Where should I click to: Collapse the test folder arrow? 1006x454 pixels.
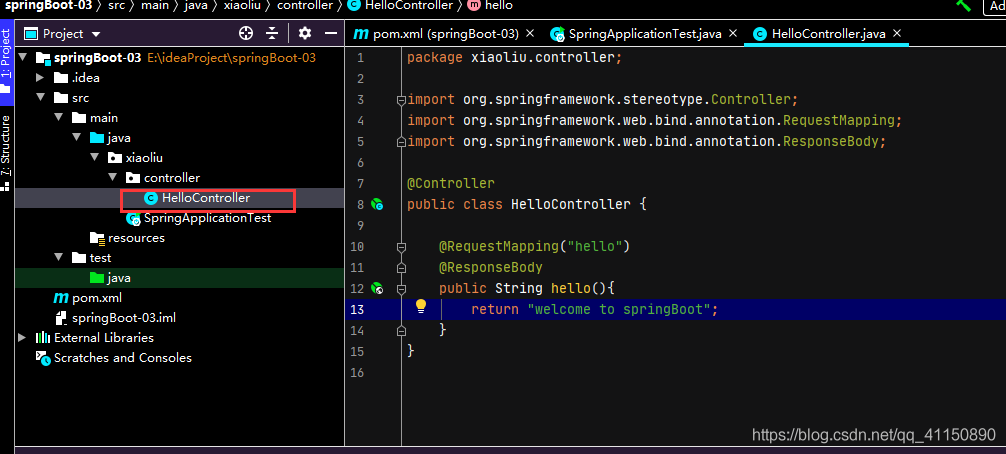pos(59,258)
